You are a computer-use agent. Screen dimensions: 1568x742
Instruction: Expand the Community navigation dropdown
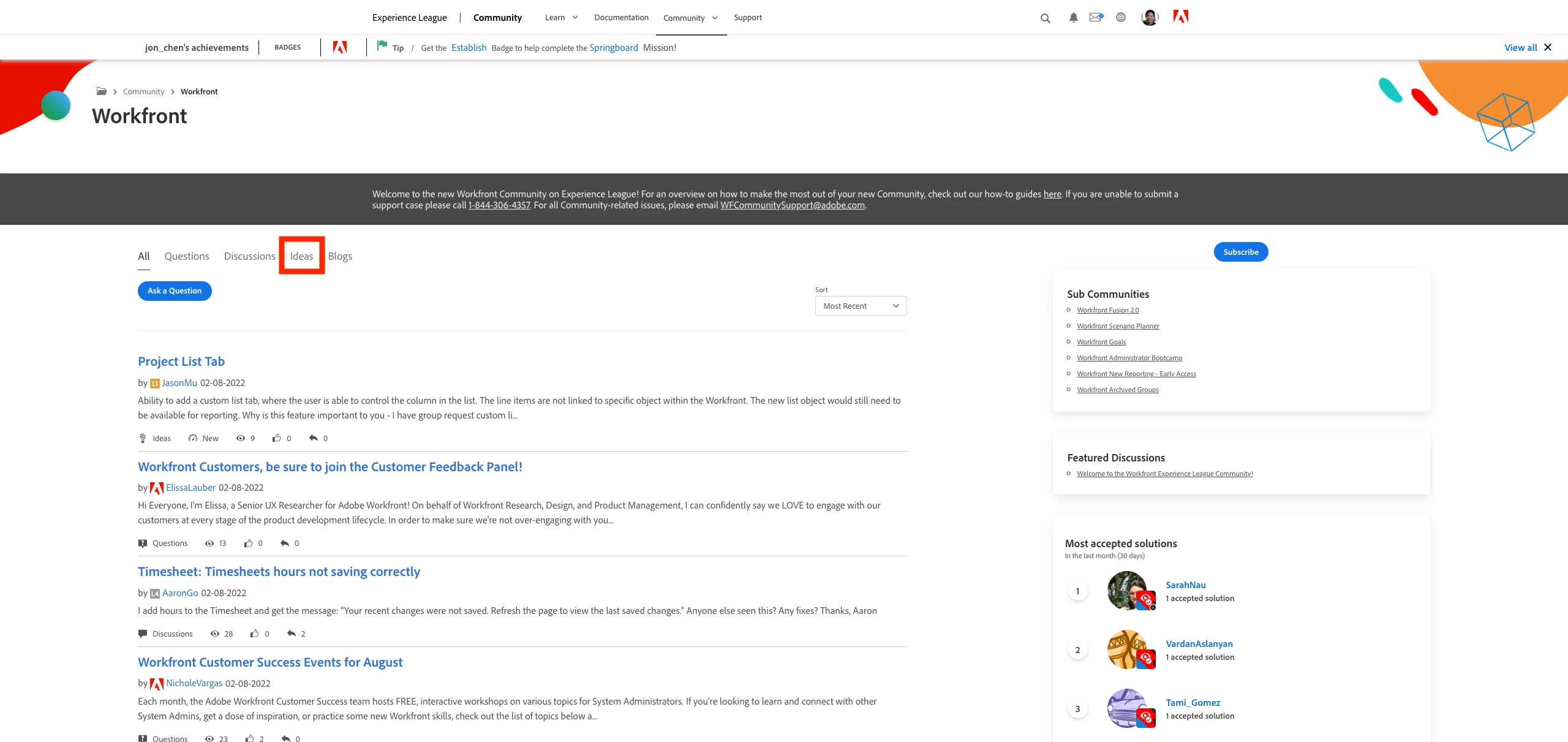(714, 18)
